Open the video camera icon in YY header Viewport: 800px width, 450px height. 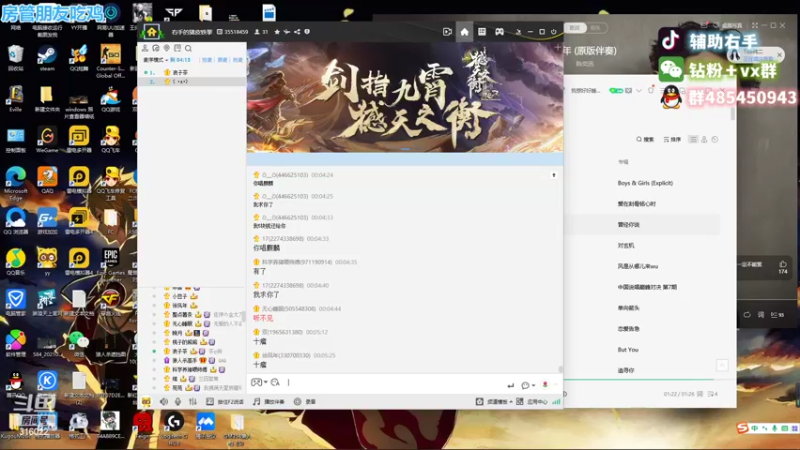pos(447,32)
